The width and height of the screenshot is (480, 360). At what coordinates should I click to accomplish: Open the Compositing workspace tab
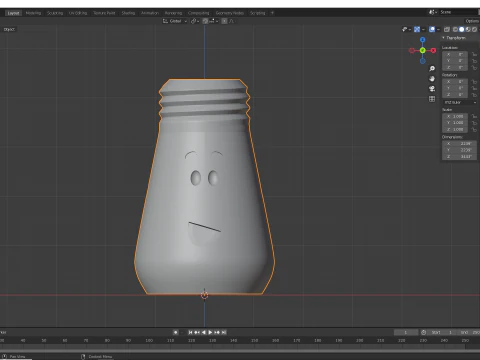point(199,13)
